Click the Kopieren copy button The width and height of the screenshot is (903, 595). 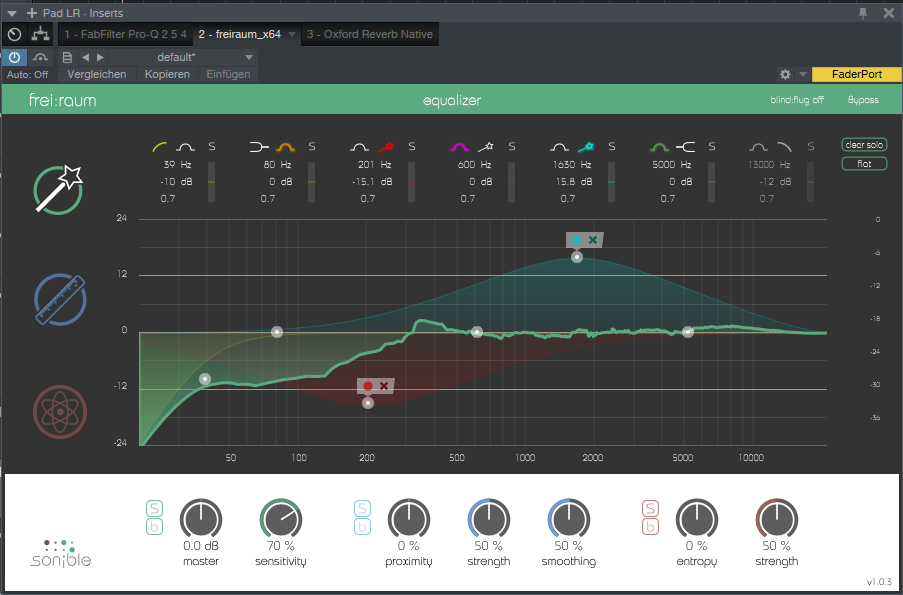tap(167, 74)
